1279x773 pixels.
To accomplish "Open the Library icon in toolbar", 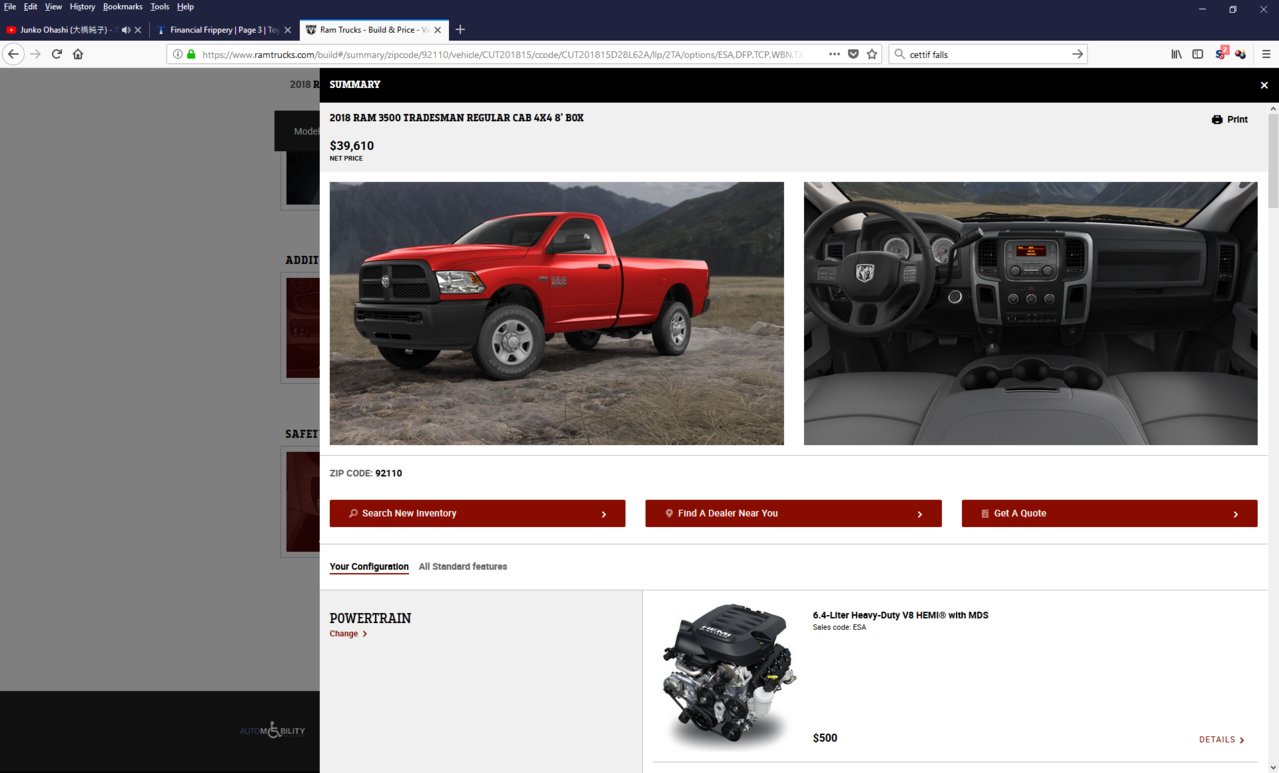I will (x=1176, y=54).
